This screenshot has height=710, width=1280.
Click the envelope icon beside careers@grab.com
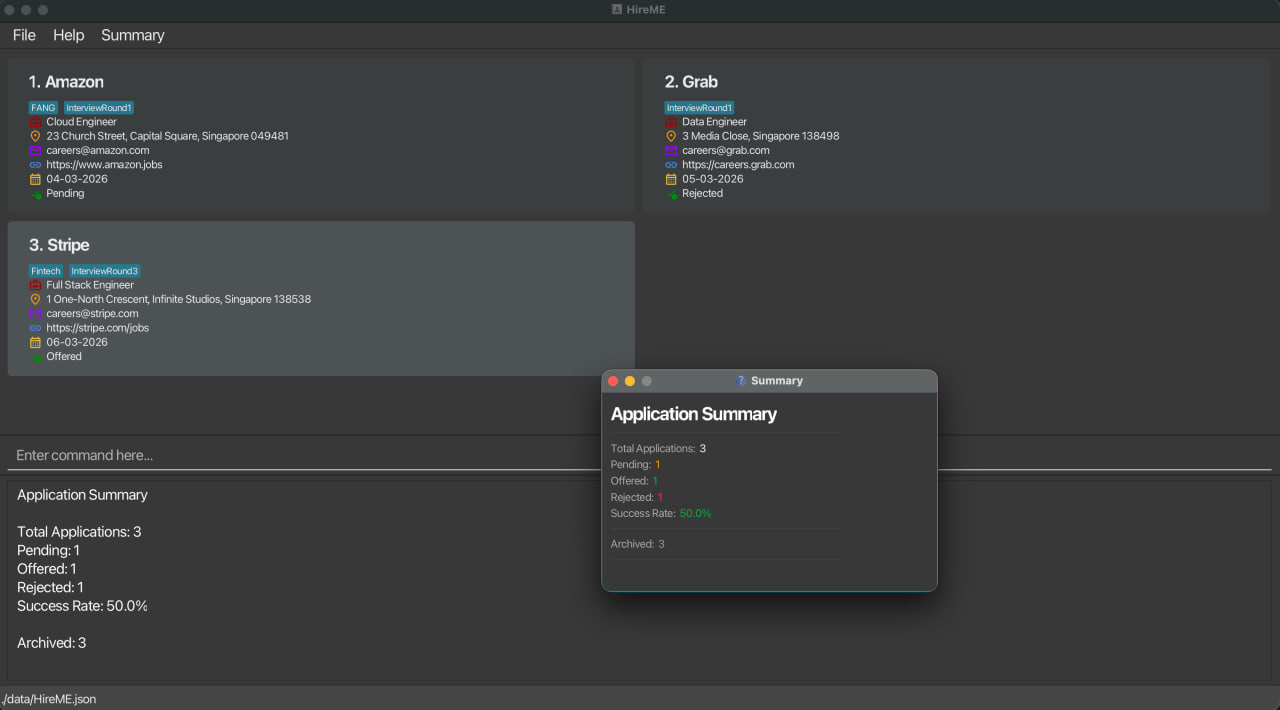670,150
